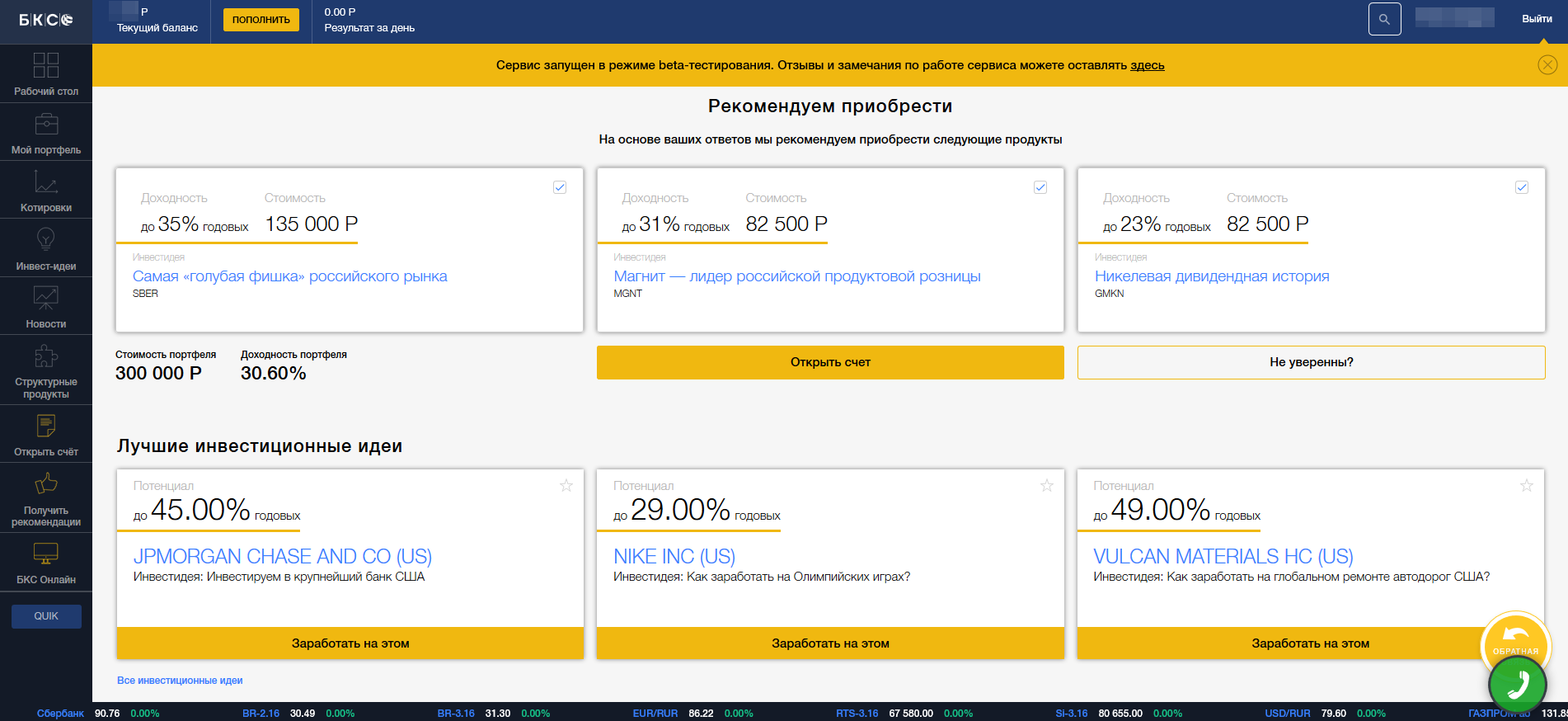This screenshot has width=1568, height=721.
Task: Open the Рабочий стол dashboard icon
Action: [x=46, y=65]
